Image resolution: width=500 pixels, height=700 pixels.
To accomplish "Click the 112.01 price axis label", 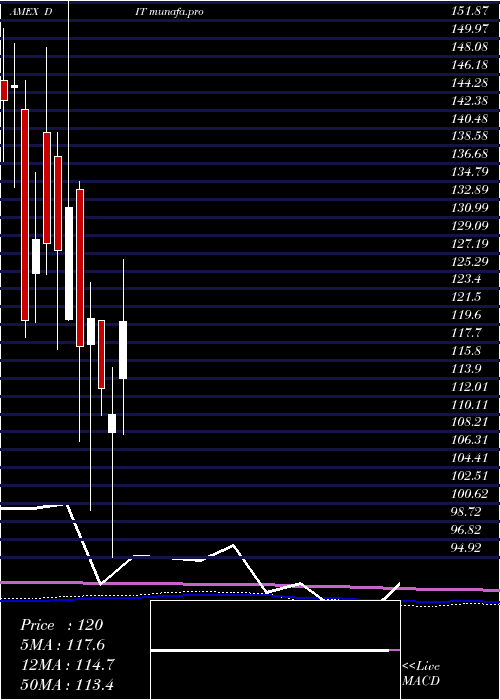I will (472, 387).
